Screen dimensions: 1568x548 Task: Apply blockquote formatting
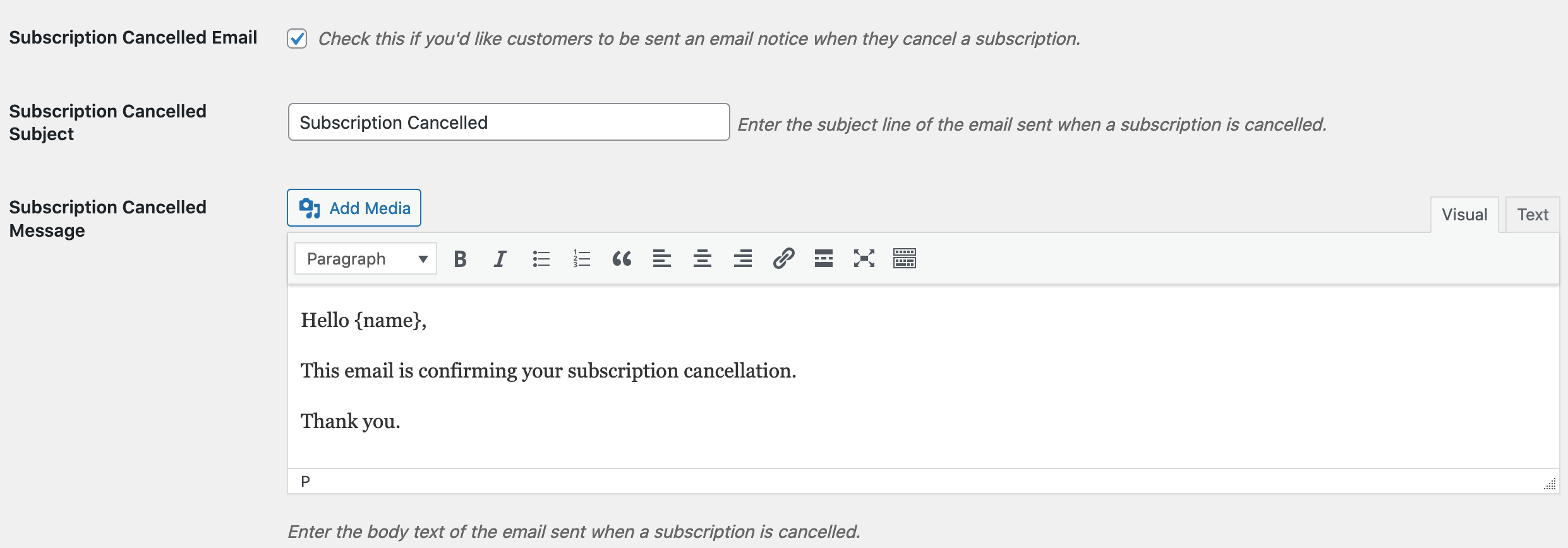622,259
